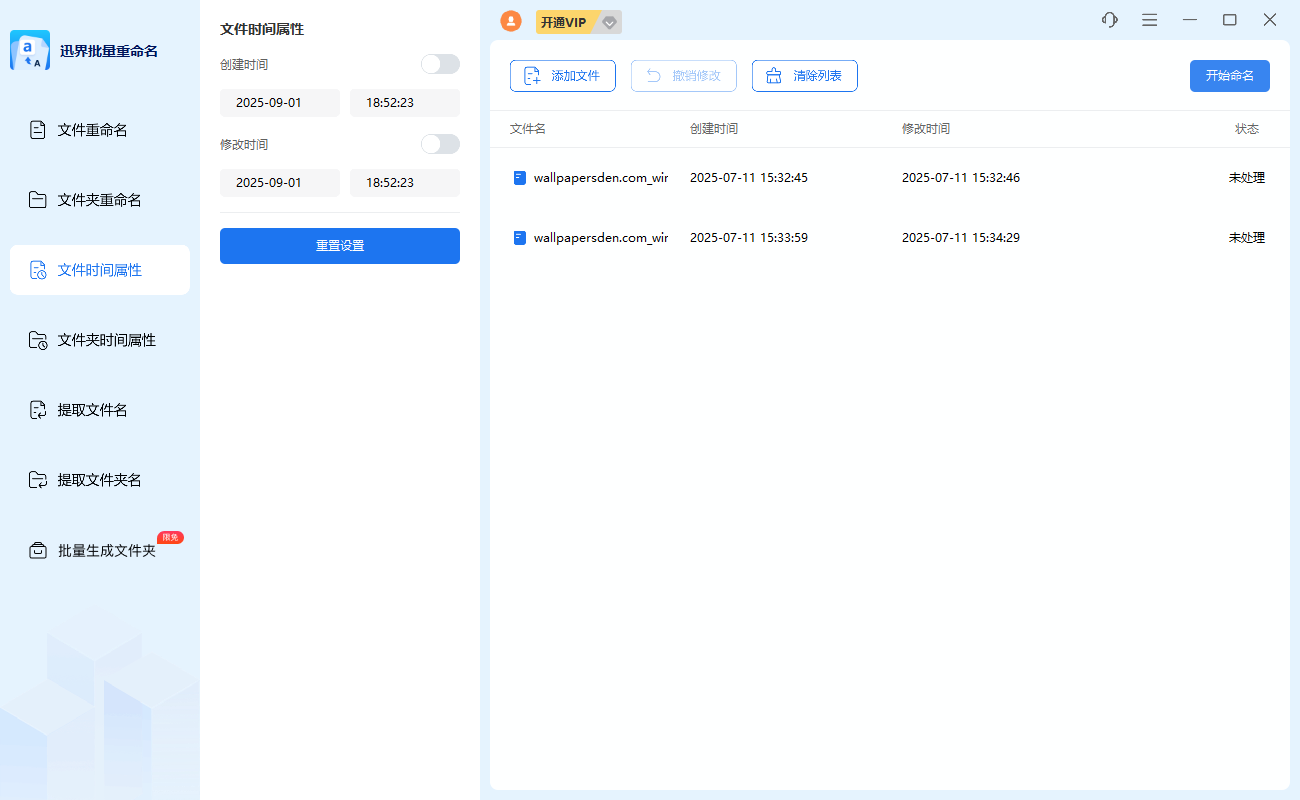Click the 开始命名 start button

(1229, 76)
